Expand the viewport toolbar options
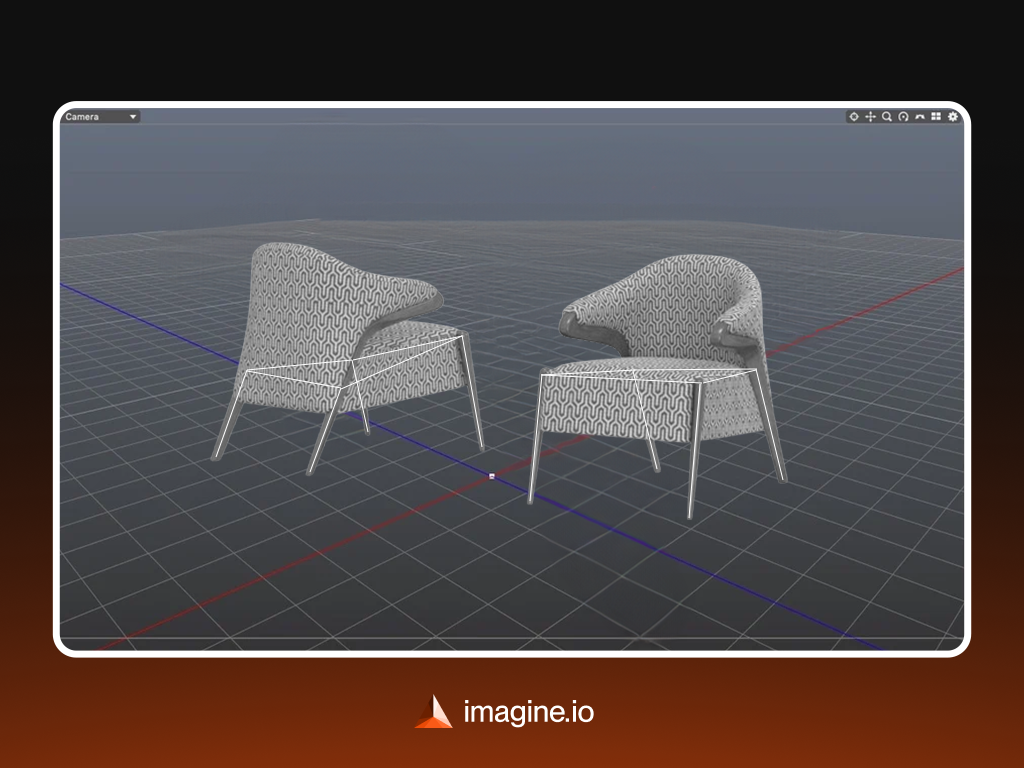Viewport: 1024px width, 768px height. tap(953, 117)
